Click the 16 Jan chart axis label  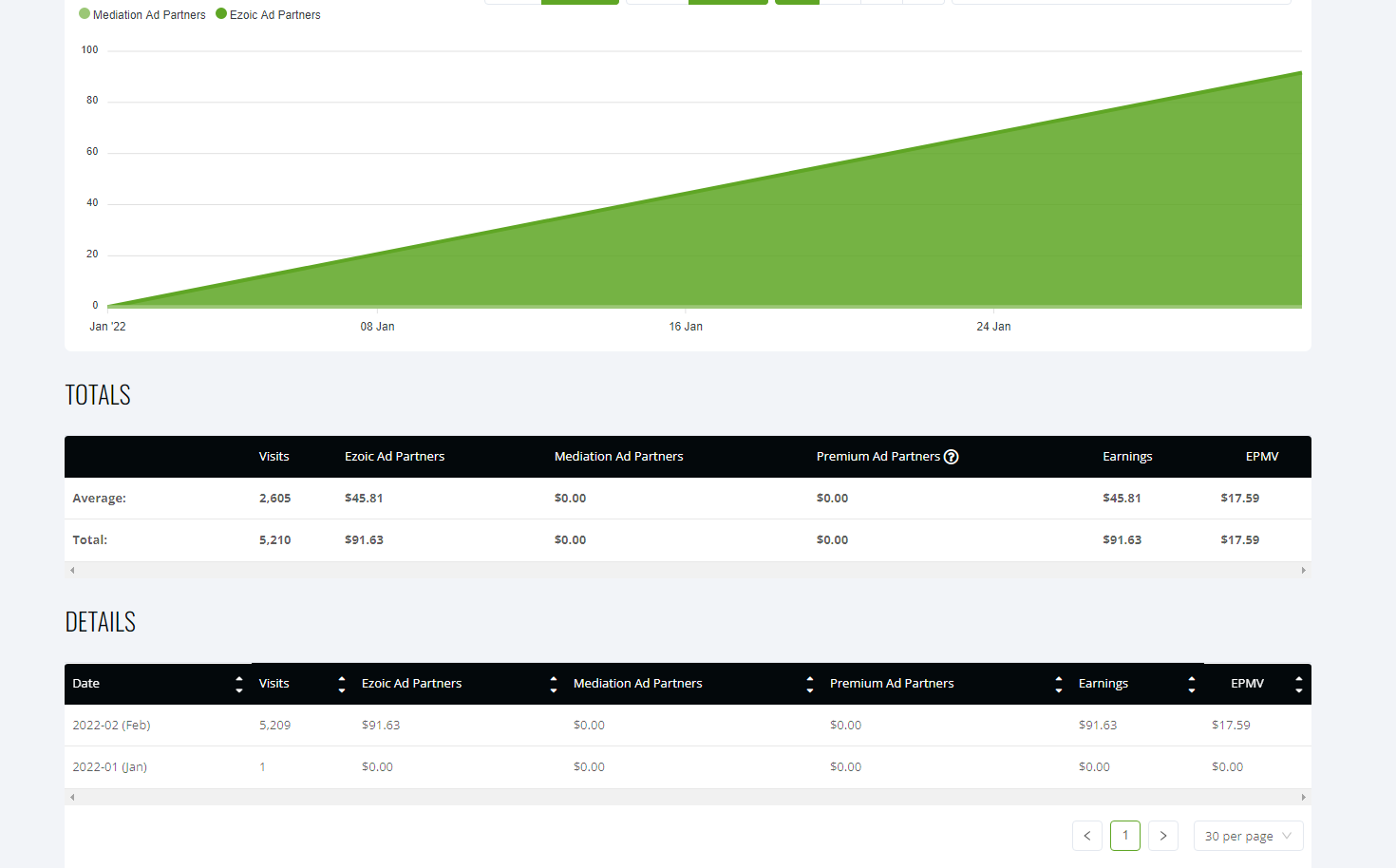coord(686,327)
